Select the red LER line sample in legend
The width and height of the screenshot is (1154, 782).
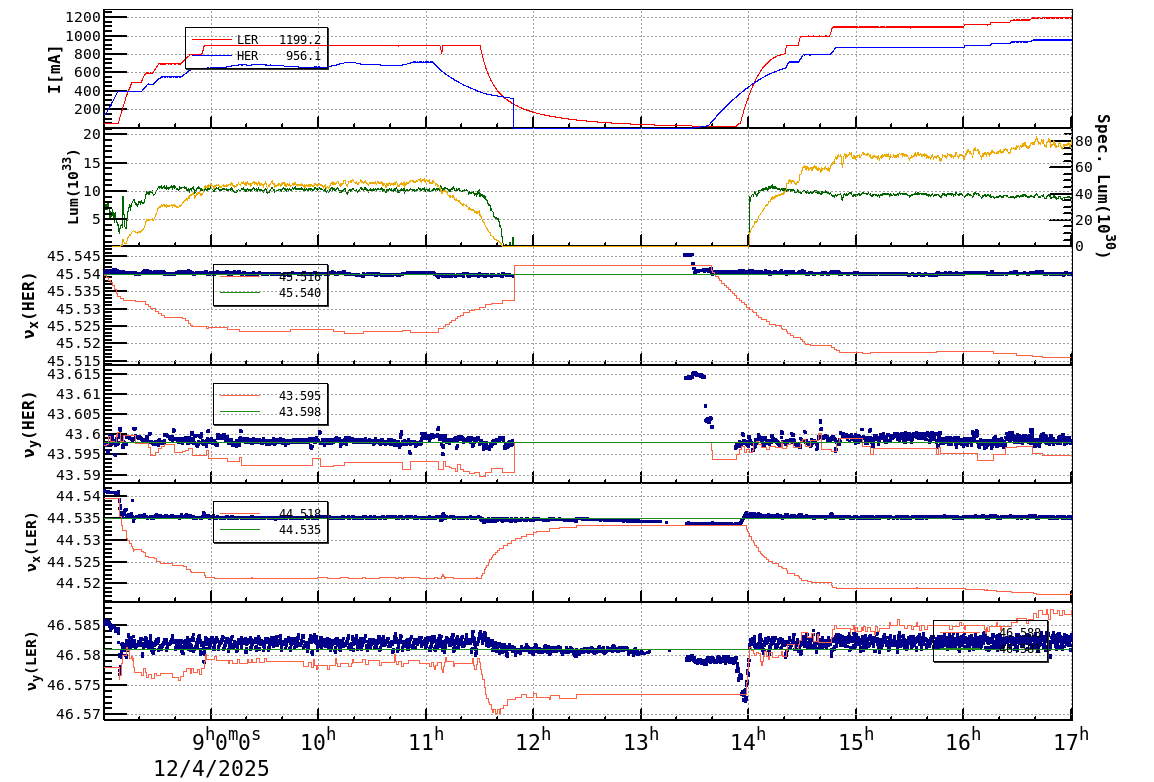pyautogui.click(x=211, y=40)
